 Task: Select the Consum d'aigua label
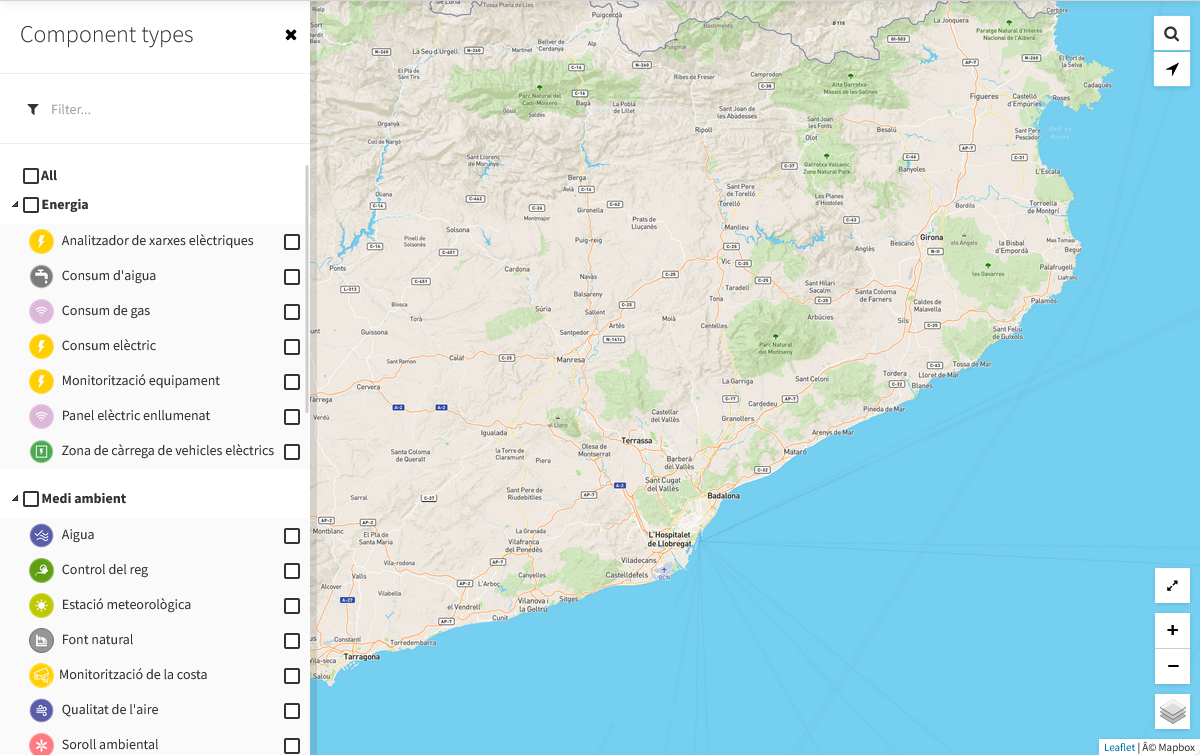tap(109, 276)
